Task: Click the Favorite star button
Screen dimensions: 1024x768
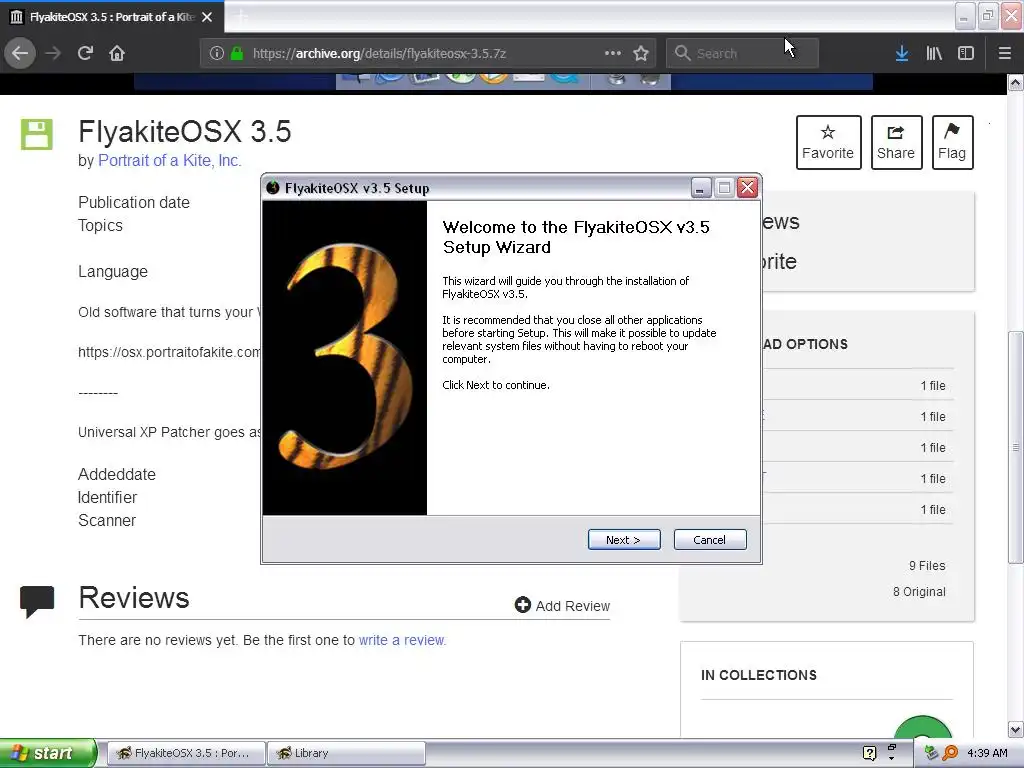Action: click(828, 142)
